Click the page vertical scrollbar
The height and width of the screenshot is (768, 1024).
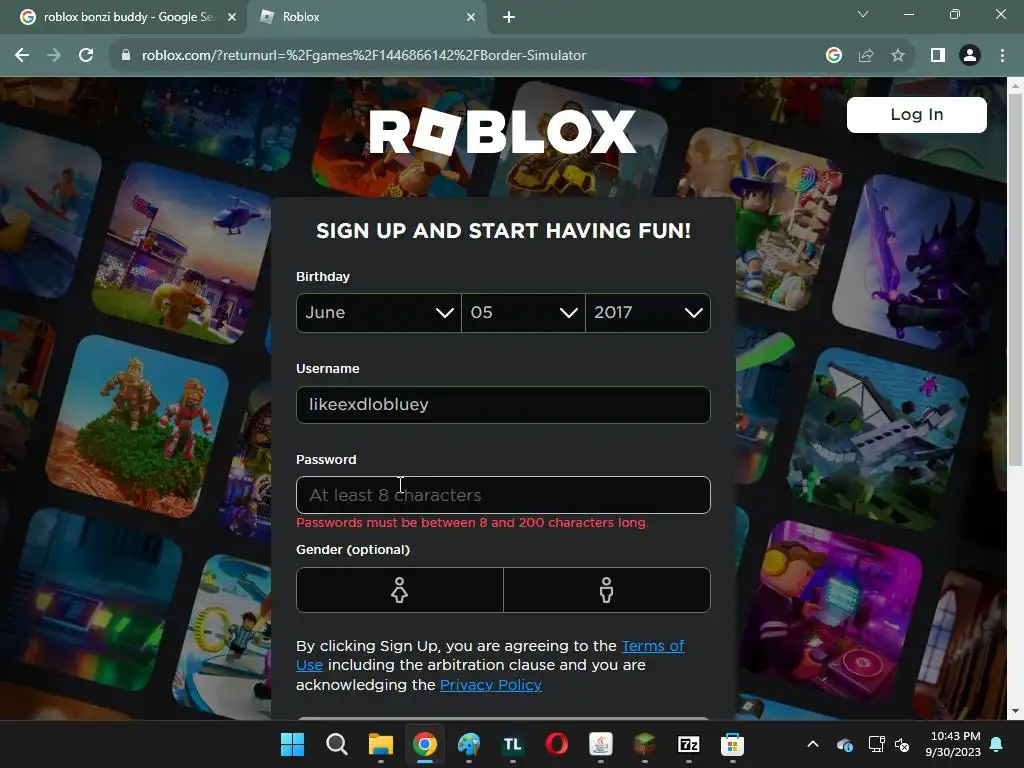pos(1015,280)
